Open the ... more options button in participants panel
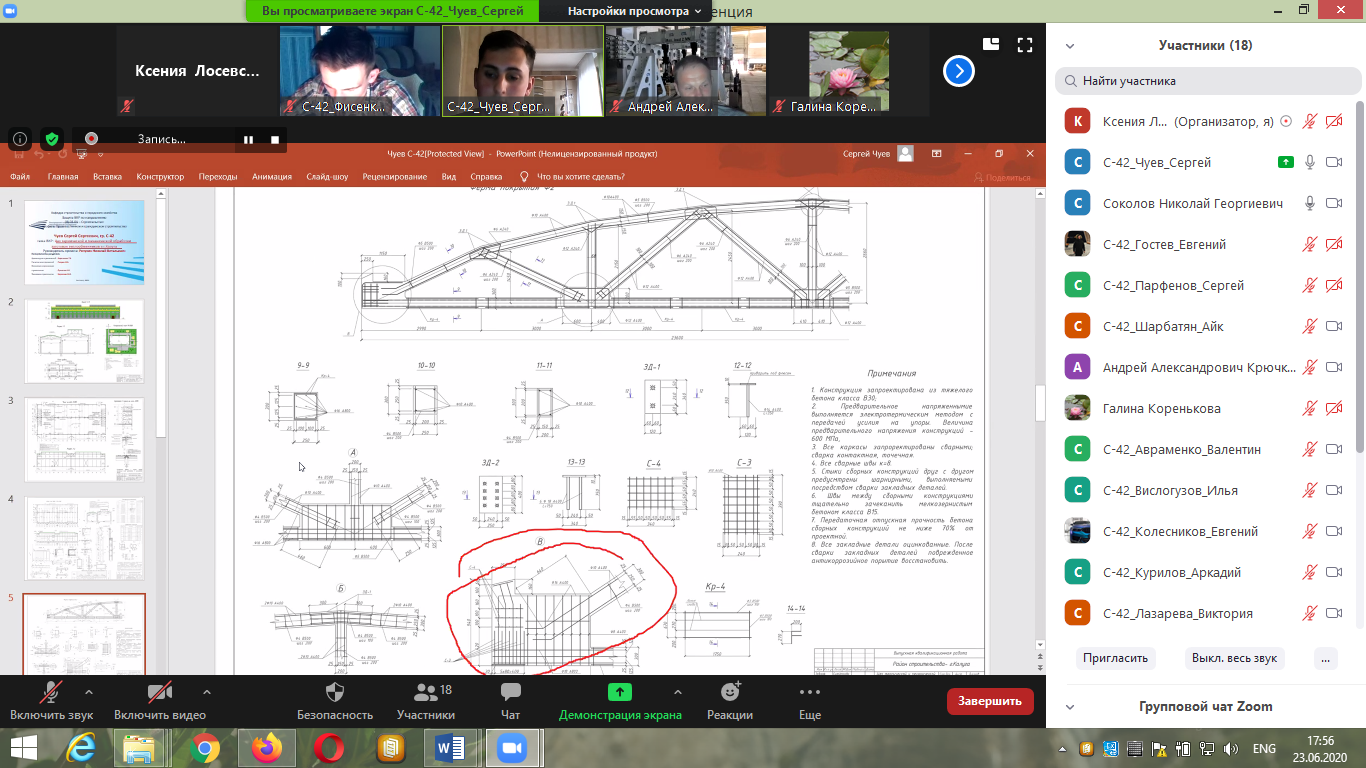Screen dimensions: 1366x768 click(1325, 659)
